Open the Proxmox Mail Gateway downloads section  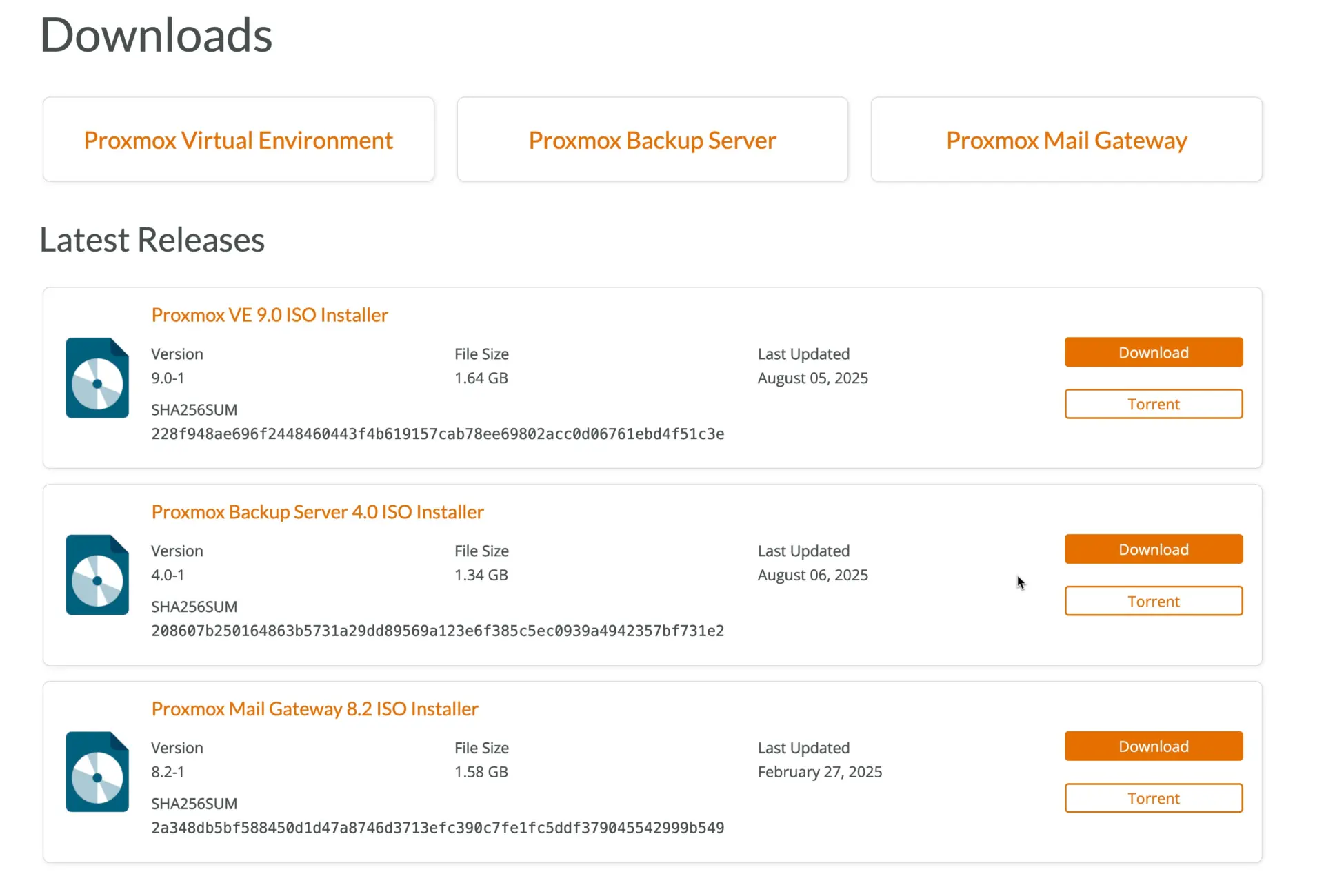tap(1065, 139)
